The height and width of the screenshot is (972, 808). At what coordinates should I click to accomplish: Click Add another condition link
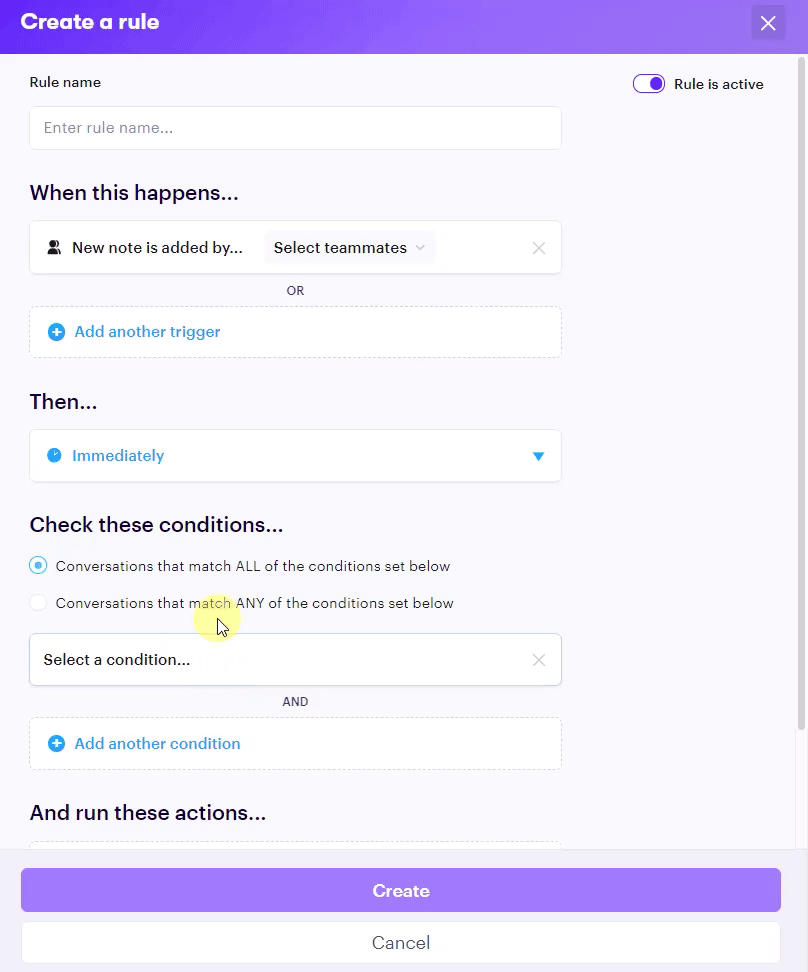[x=157, y=744]
